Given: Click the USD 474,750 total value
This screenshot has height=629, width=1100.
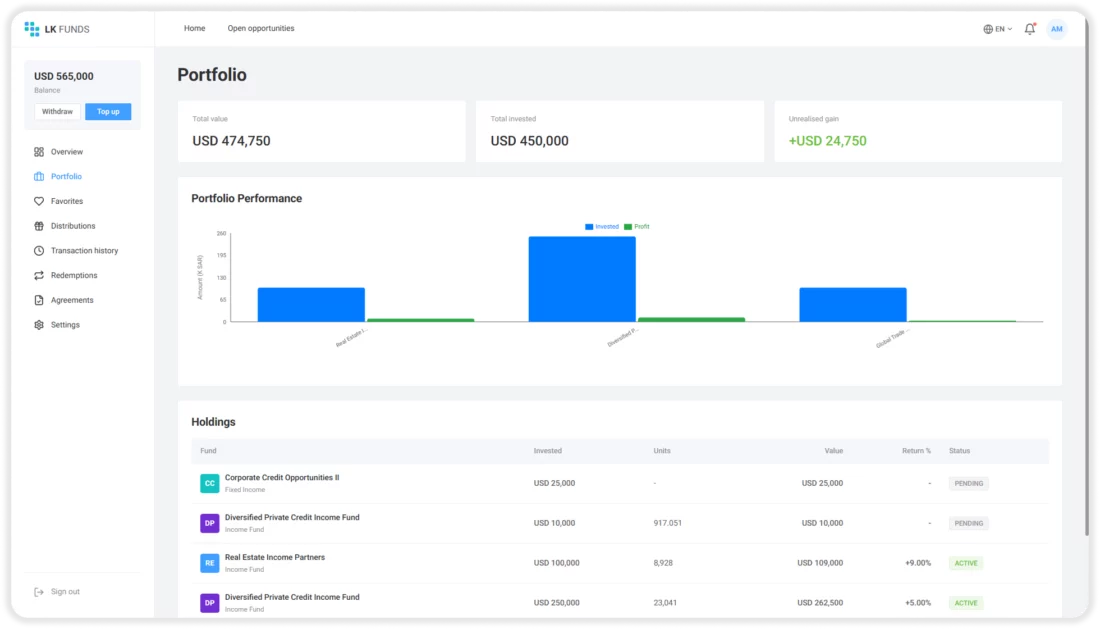Looking at the screenshot, I should [232, 141].
